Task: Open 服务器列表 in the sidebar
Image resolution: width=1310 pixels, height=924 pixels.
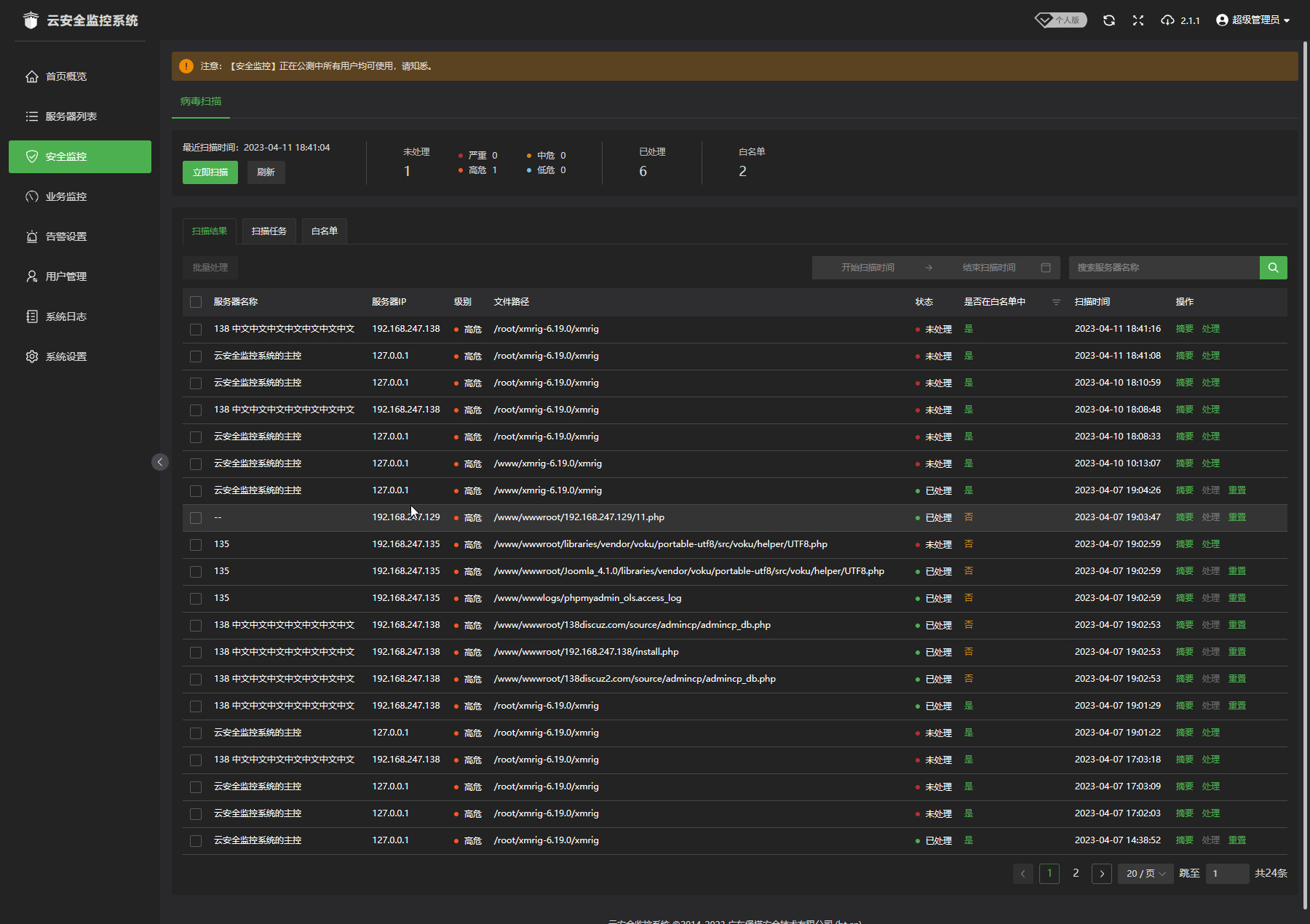Action: [71, 116]
